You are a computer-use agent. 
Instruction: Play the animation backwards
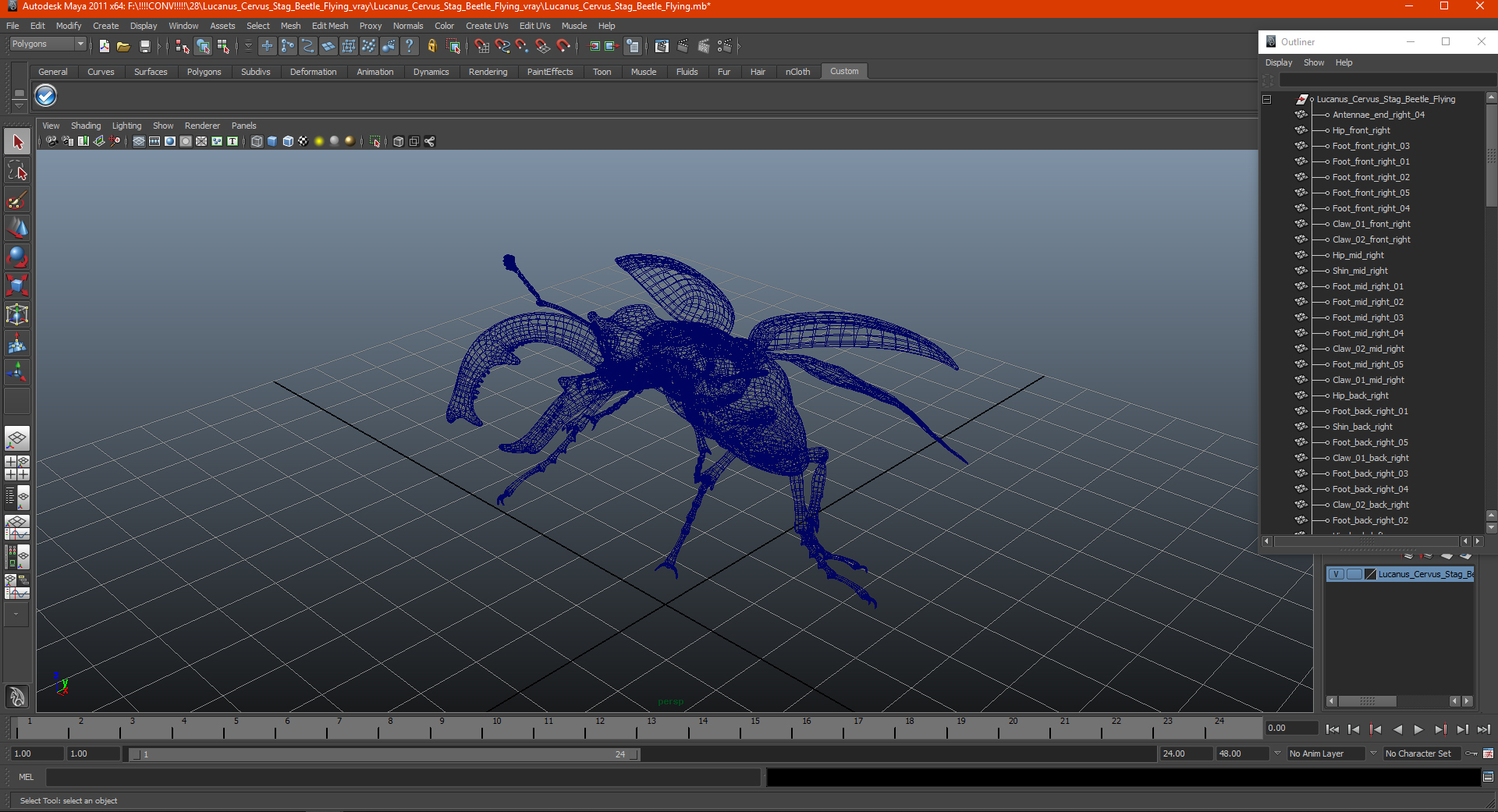[1397, 729]
